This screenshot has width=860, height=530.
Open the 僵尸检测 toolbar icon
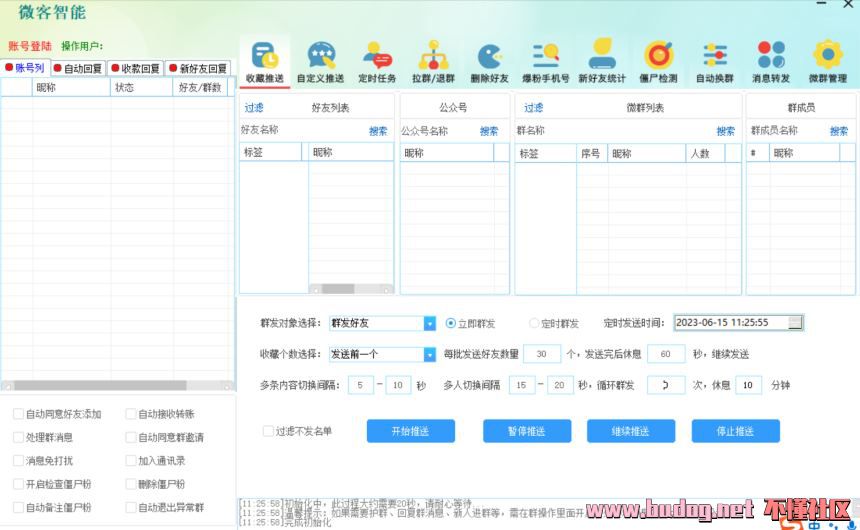pos(658,61)
